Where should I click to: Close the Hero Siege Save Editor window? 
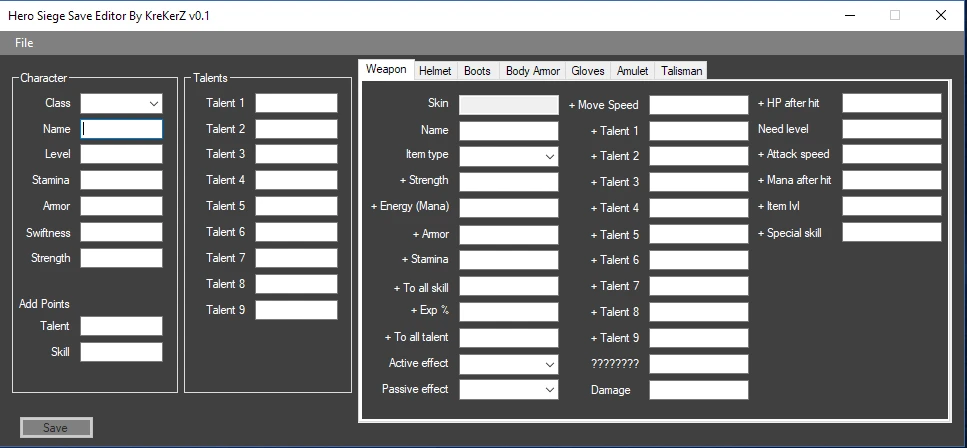(941, 15)
